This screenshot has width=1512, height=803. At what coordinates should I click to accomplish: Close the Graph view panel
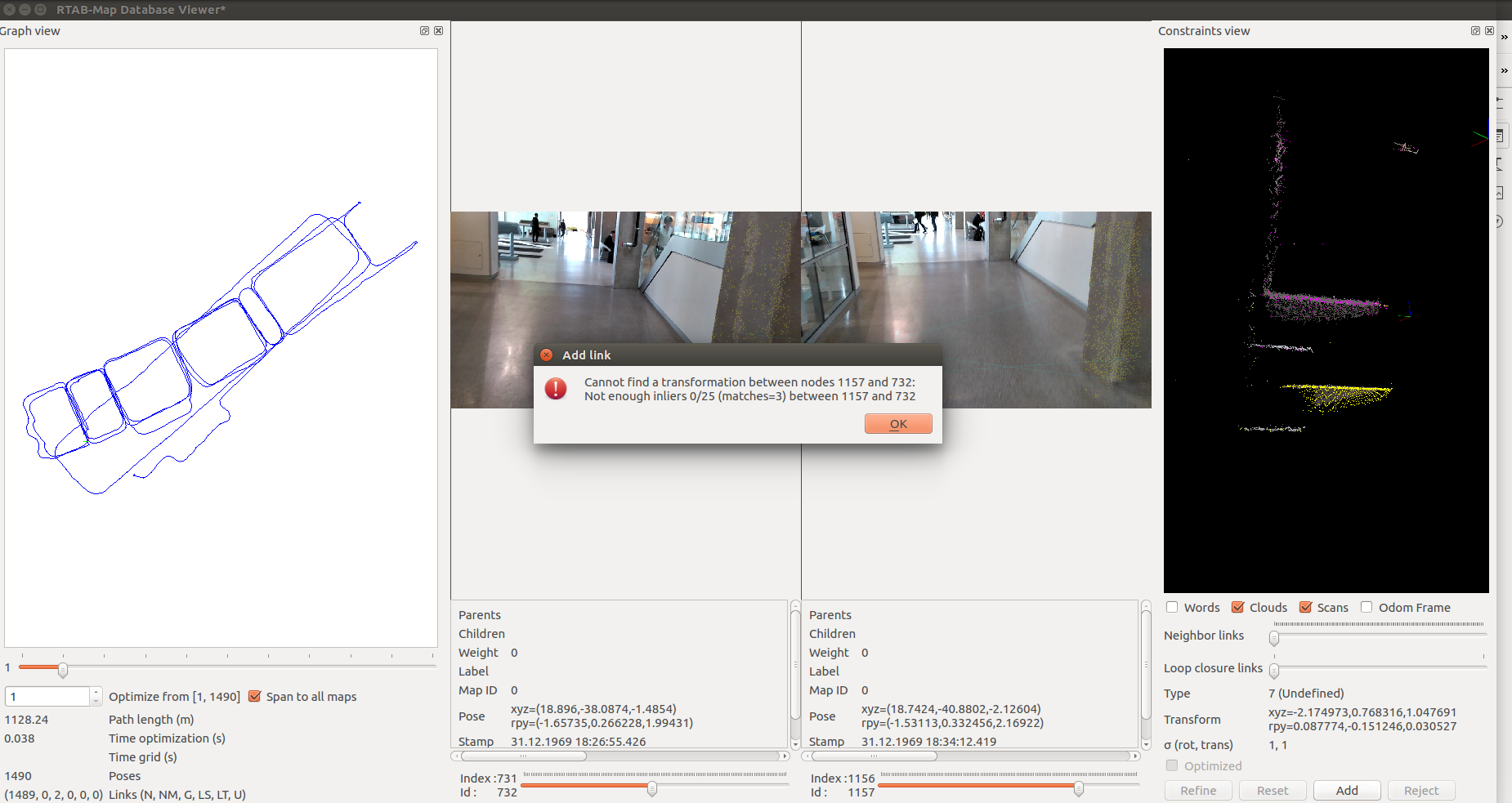pos(439,31)
